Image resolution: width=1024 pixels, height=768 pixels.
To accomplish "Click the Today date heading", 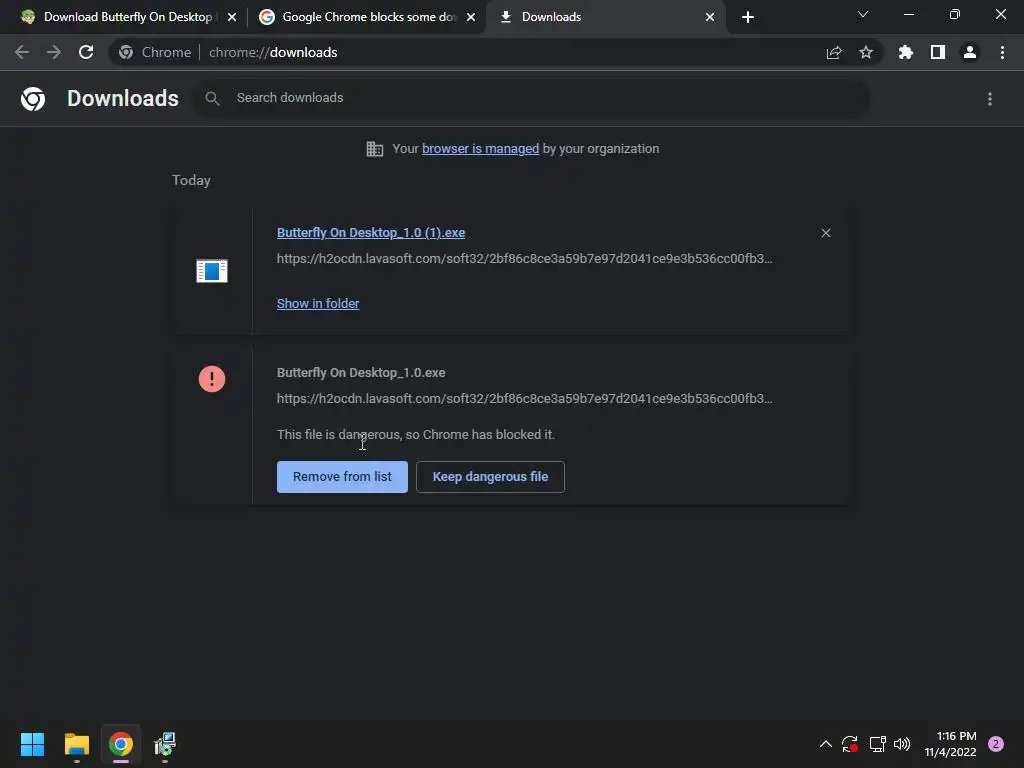I will 191,180.
